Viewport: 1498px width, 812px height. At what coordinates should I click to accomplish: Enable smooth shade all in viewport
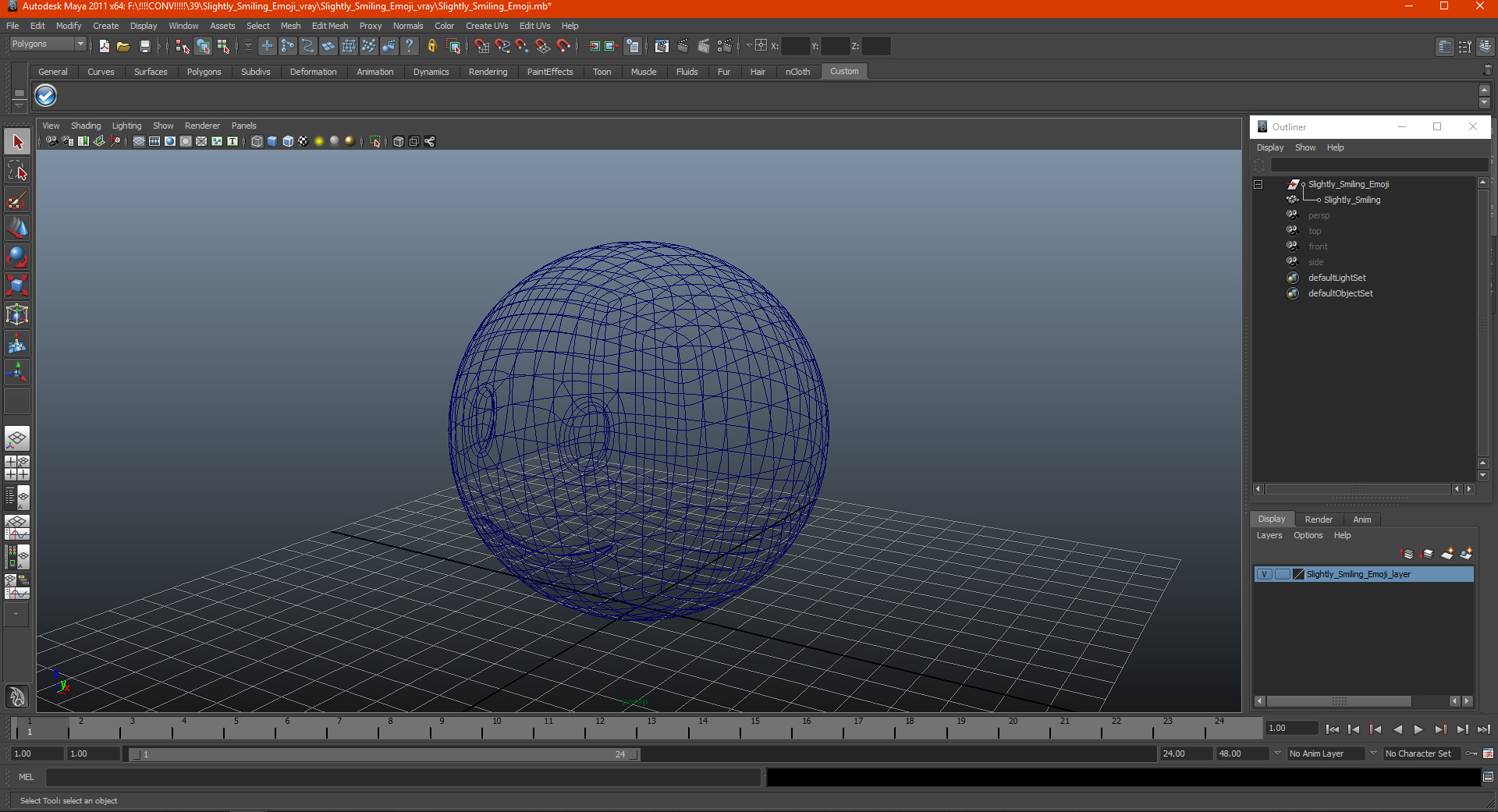click(x=272, y=141)
